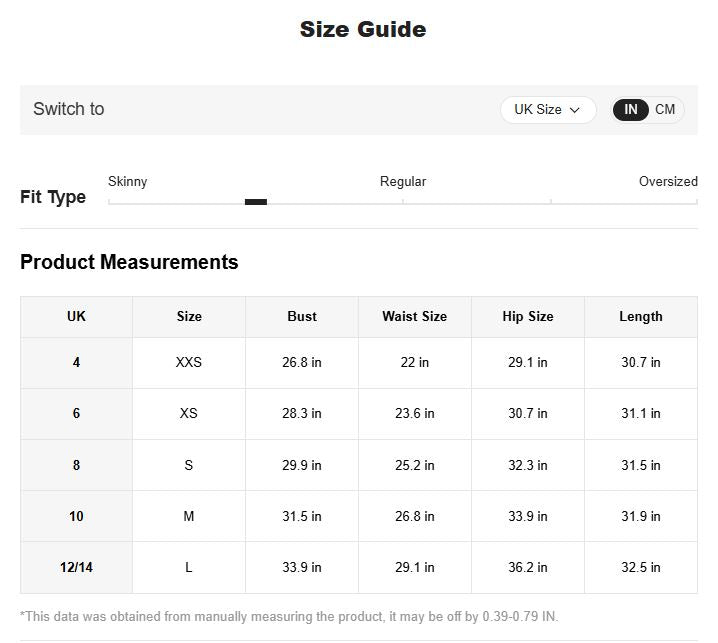Click the Waist Size column header
Viewport: 718px width, 643px height.
(x=414, y=316)
